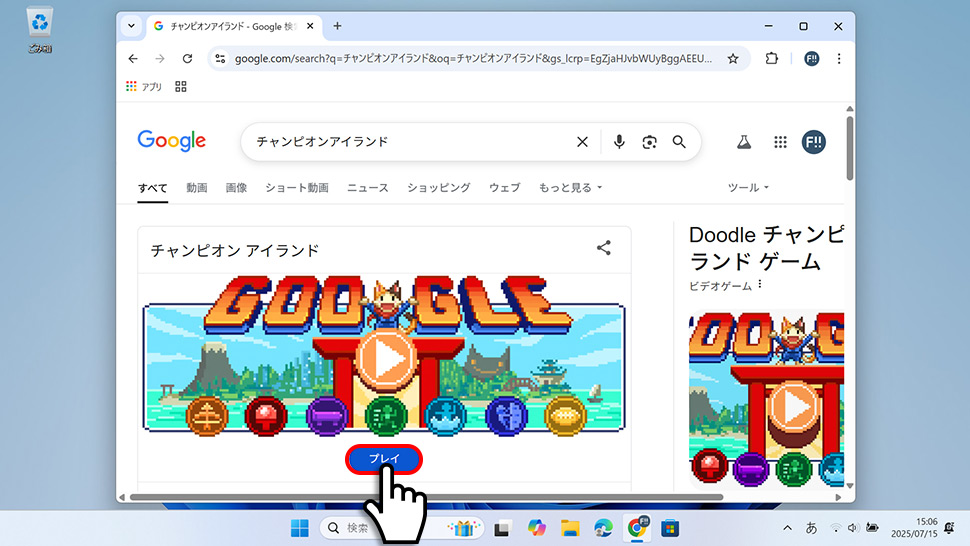View site information icon in address bar
Viewport: 970px width, 546px height.
[220, 59]
